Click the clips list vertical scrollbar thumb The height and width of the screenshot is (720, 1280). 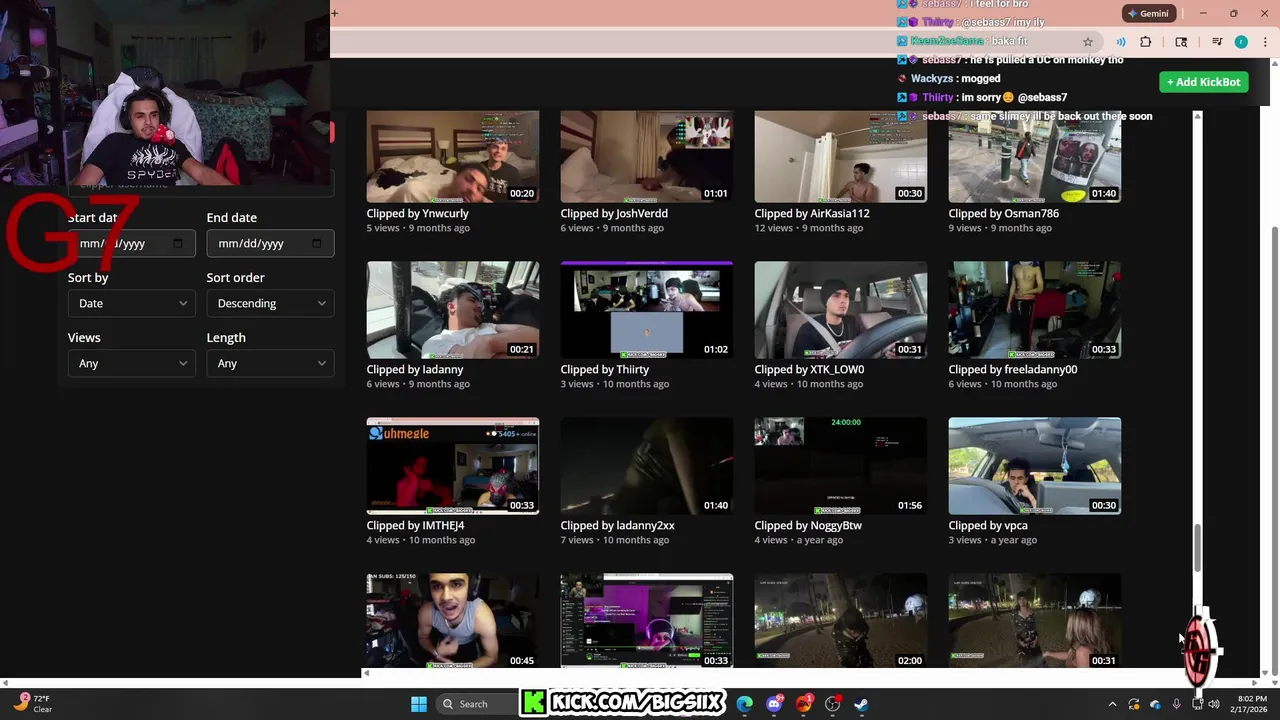(1197, 546)
